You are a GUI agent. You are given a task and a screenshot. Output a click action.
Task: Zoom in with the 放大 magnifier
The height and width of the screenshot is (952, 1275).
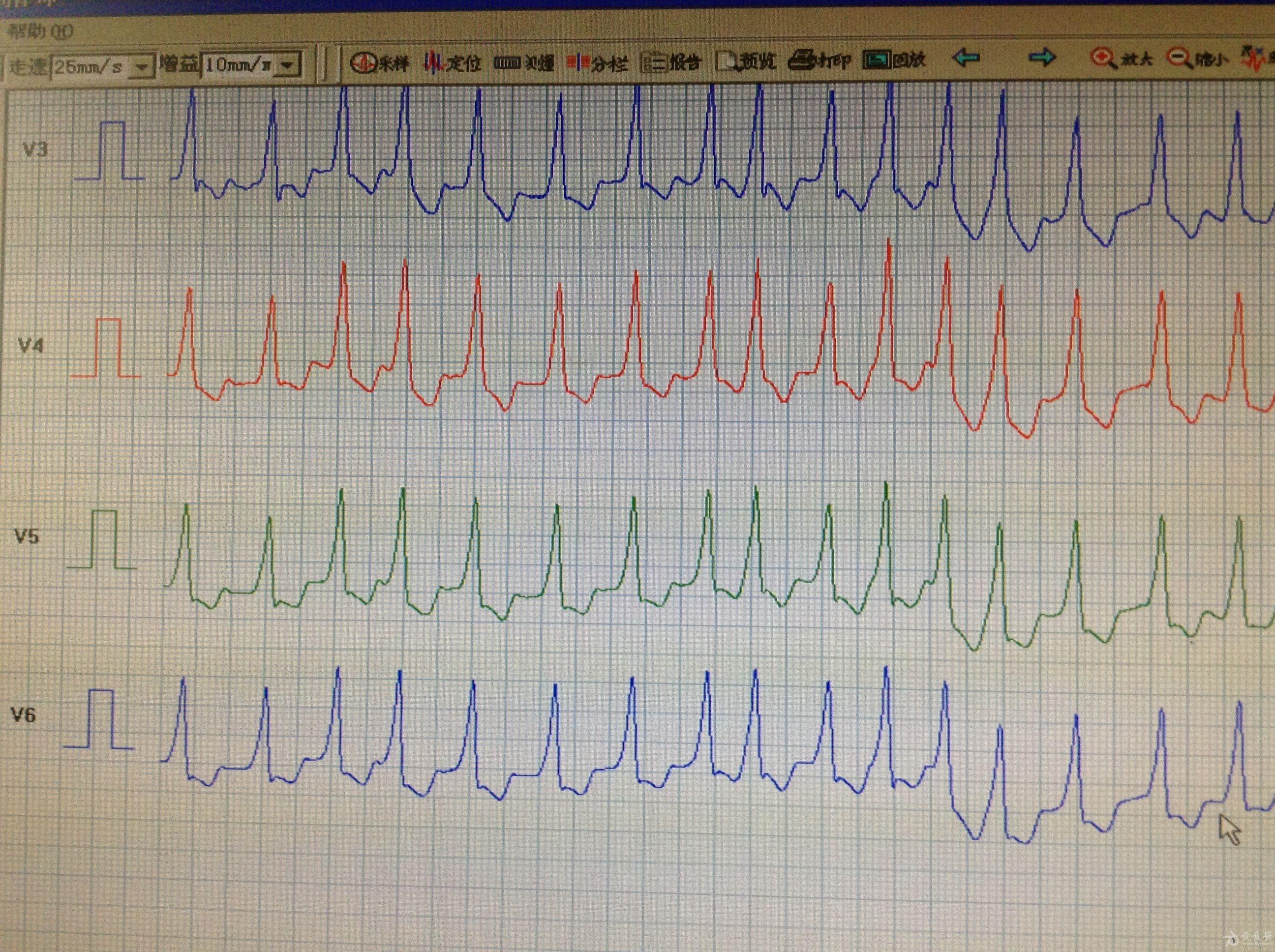(x=1122, y=58)
